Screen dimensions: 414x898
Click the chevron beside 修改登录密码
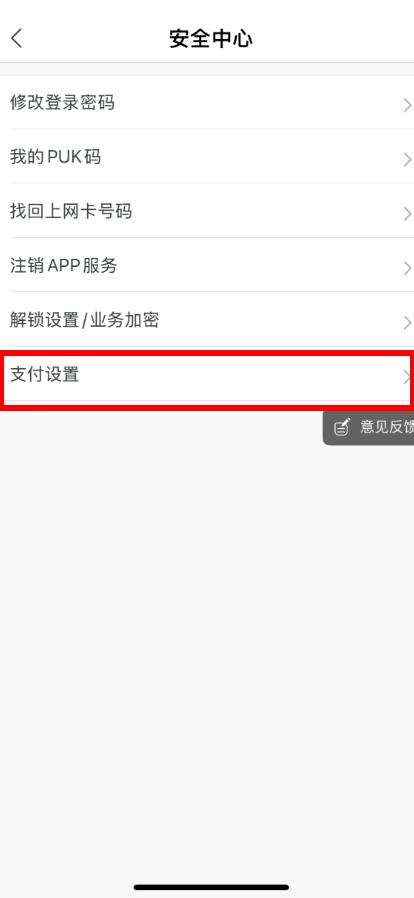coord(407,105)
